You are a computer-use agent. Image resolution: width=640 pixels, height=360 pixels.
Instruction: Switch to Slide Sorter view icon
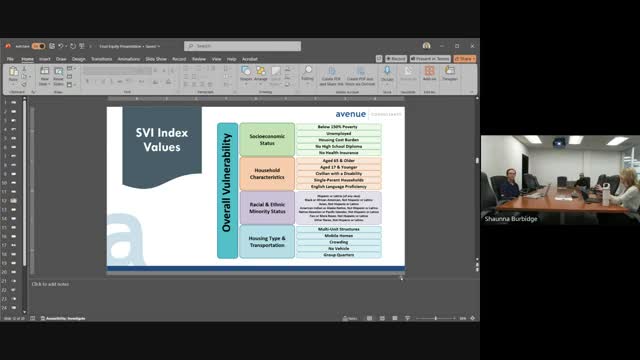click(x=382, y=318)
